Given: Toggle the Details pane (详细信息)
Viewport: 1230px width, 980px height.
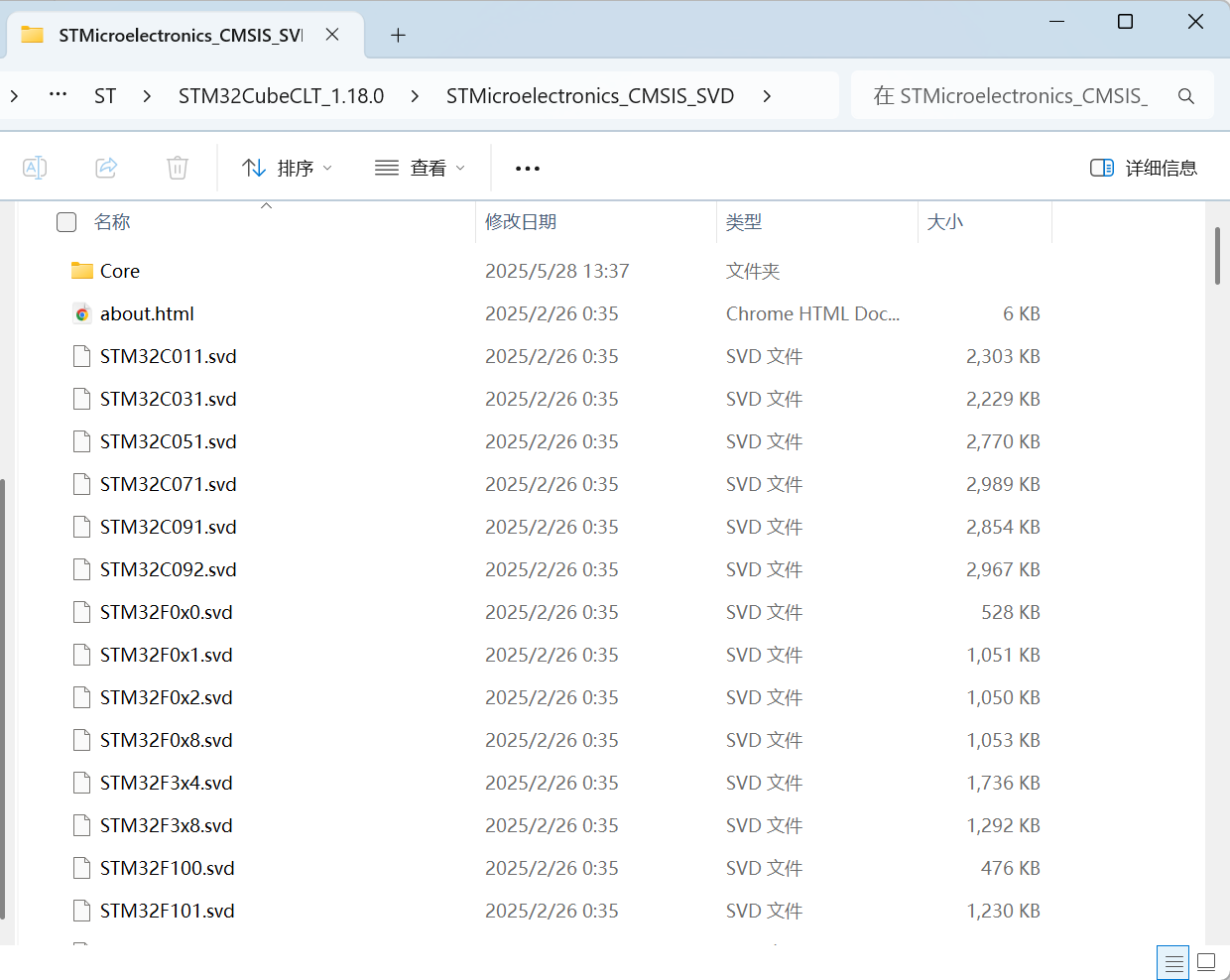Looking at the screenshot, I should pyautogui.click(x=1144, y=168).
